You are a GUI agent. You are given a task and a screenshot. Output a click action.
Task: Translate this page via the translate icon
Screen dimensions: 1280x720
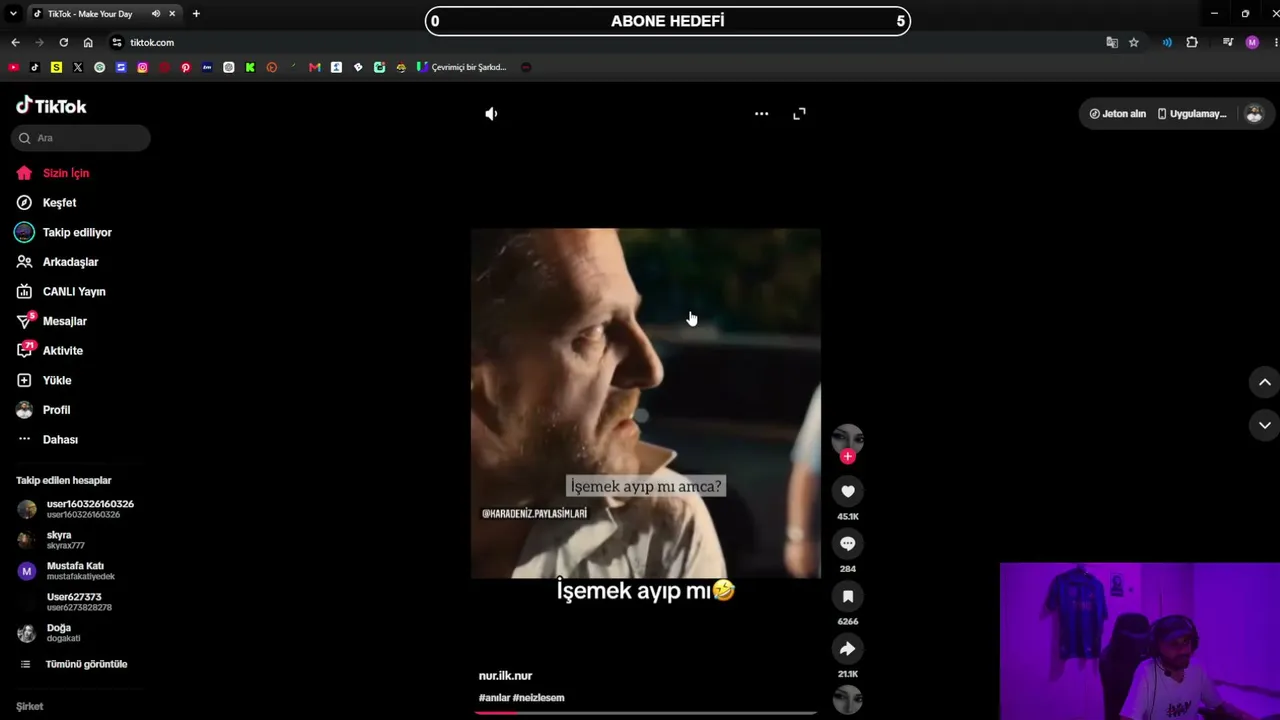(x=1112, y=42)
